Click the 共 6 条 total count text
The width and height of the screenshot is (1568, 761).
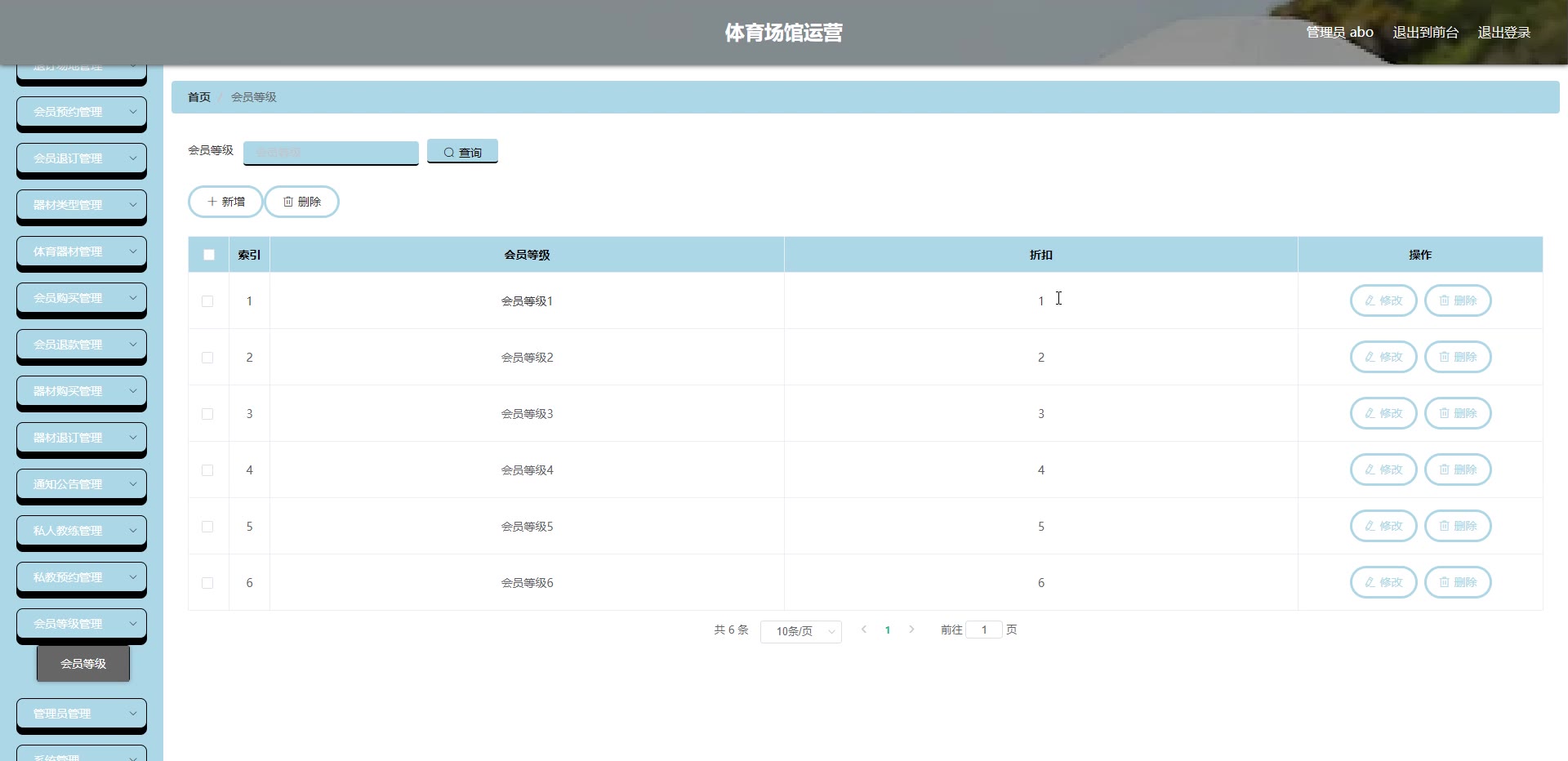[x=731, y=630]
